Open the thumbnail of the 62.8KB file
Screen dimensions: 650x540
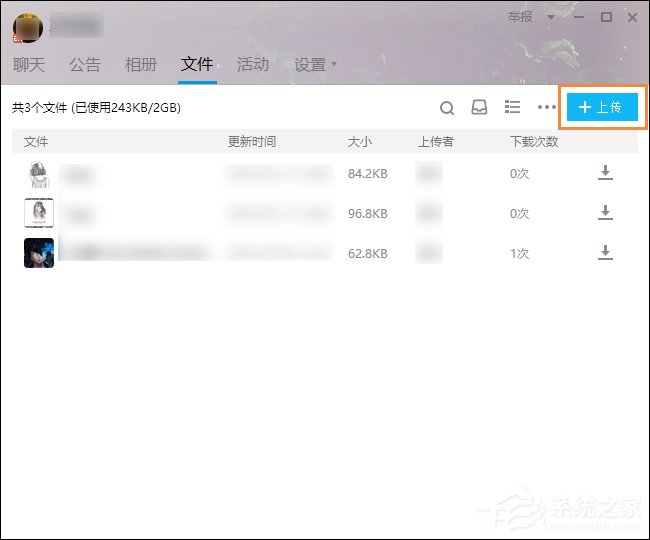coord(39,252)
